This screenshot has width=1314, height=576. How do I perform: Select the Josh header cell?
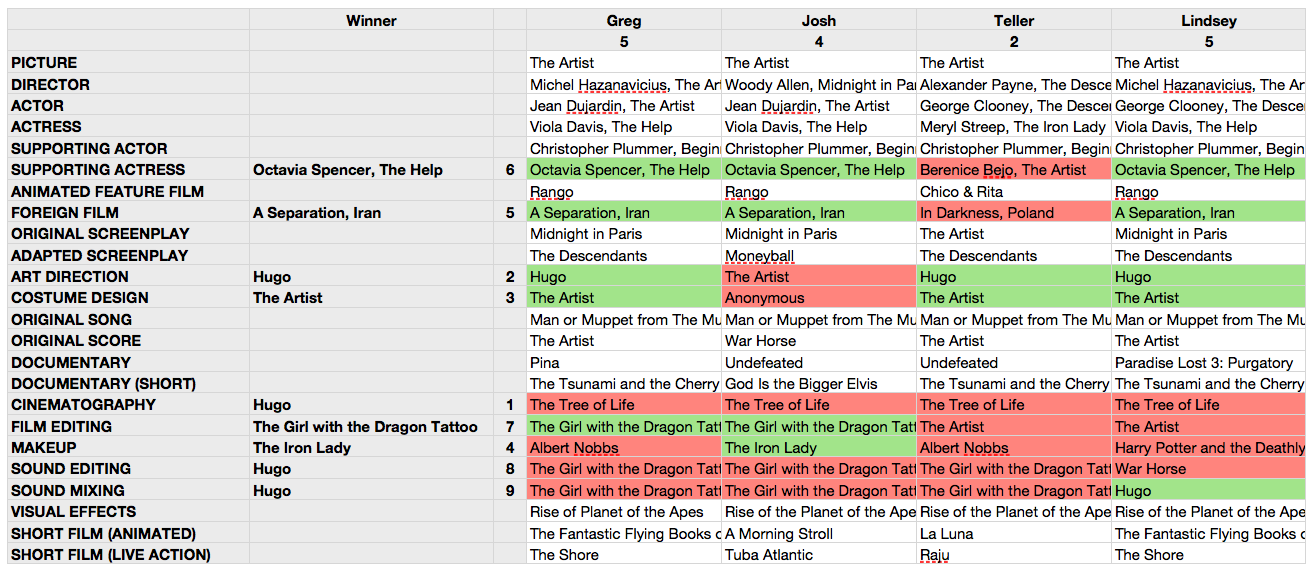click(x=819, y=20)
